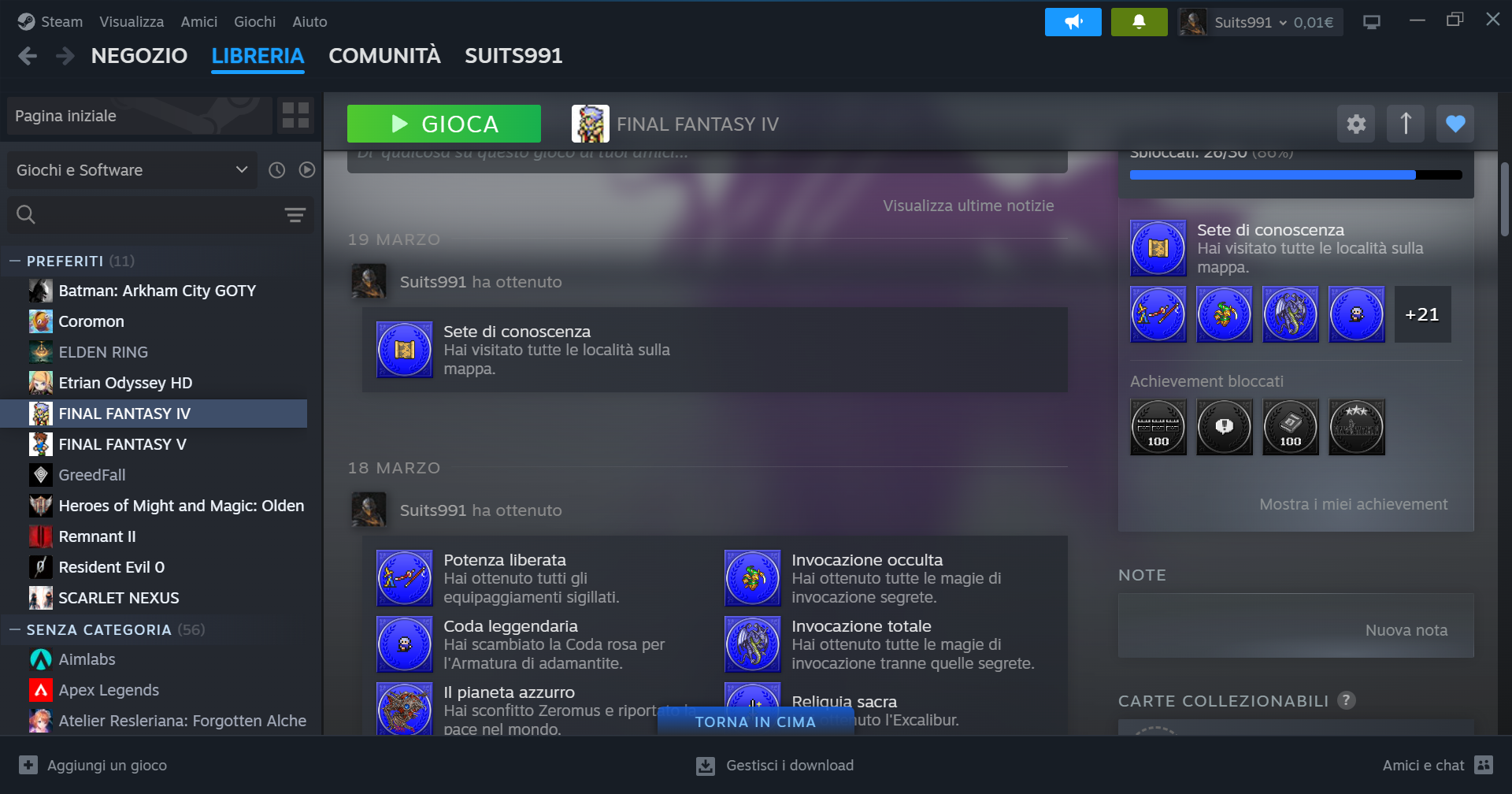Open help for Carte Collezionabili
The image size is (1512, 794).
[1347, 700]
